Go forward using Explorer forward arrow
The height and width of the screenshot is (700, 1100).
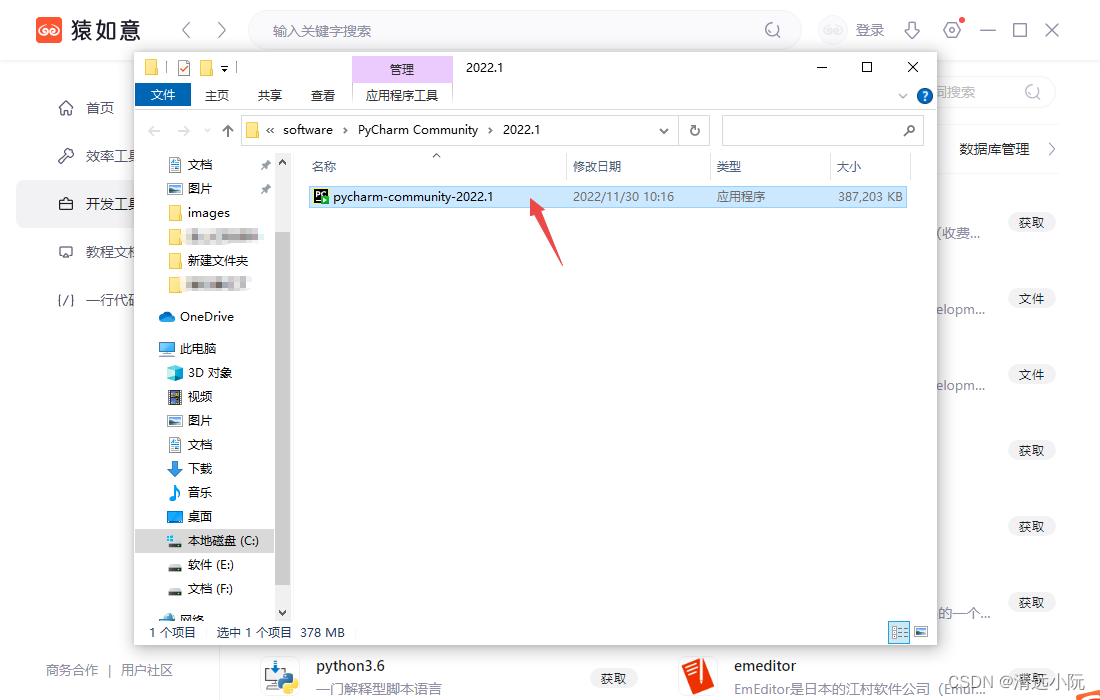pyautogui.click(x=184, y=130)
